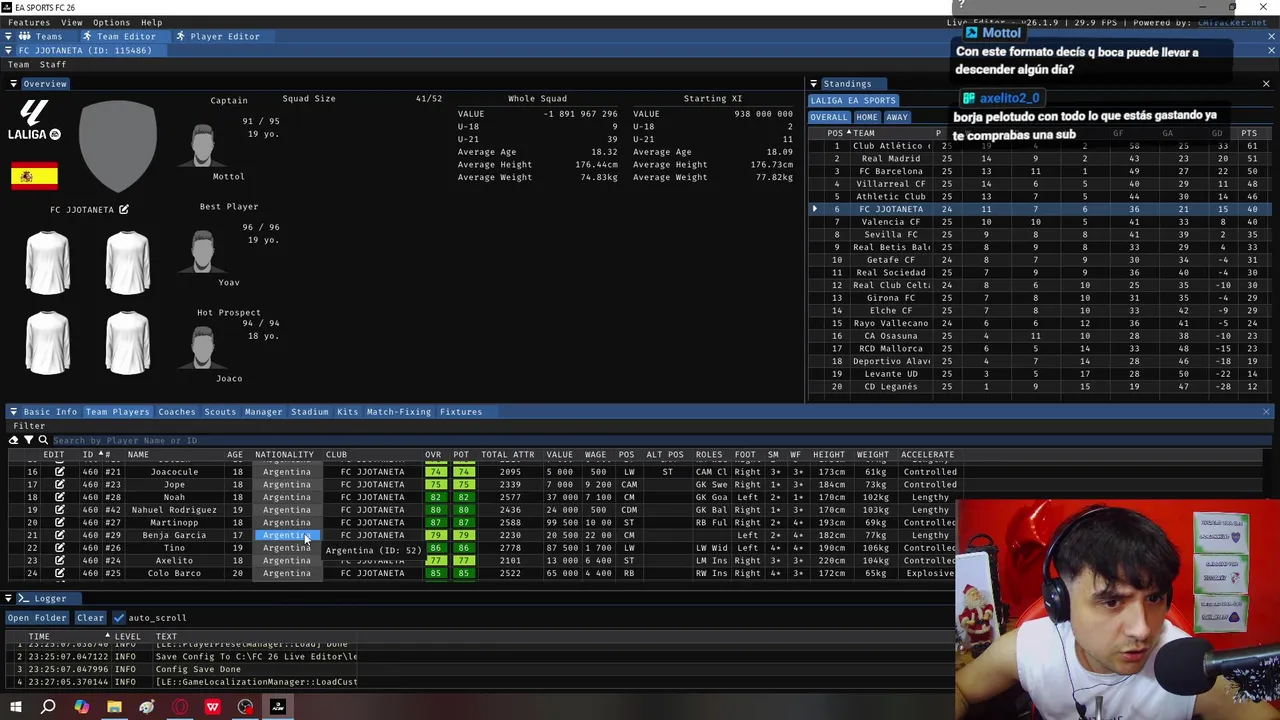Switch to Basic Info tab
This screenshot has width=1280, height=720.
[x=50, y=412]
